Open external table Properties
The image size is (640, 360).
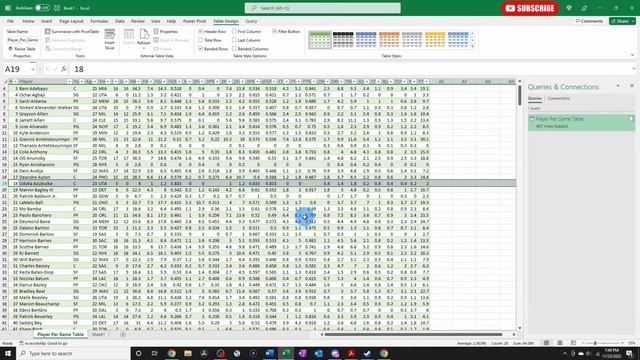click(166, 31)
